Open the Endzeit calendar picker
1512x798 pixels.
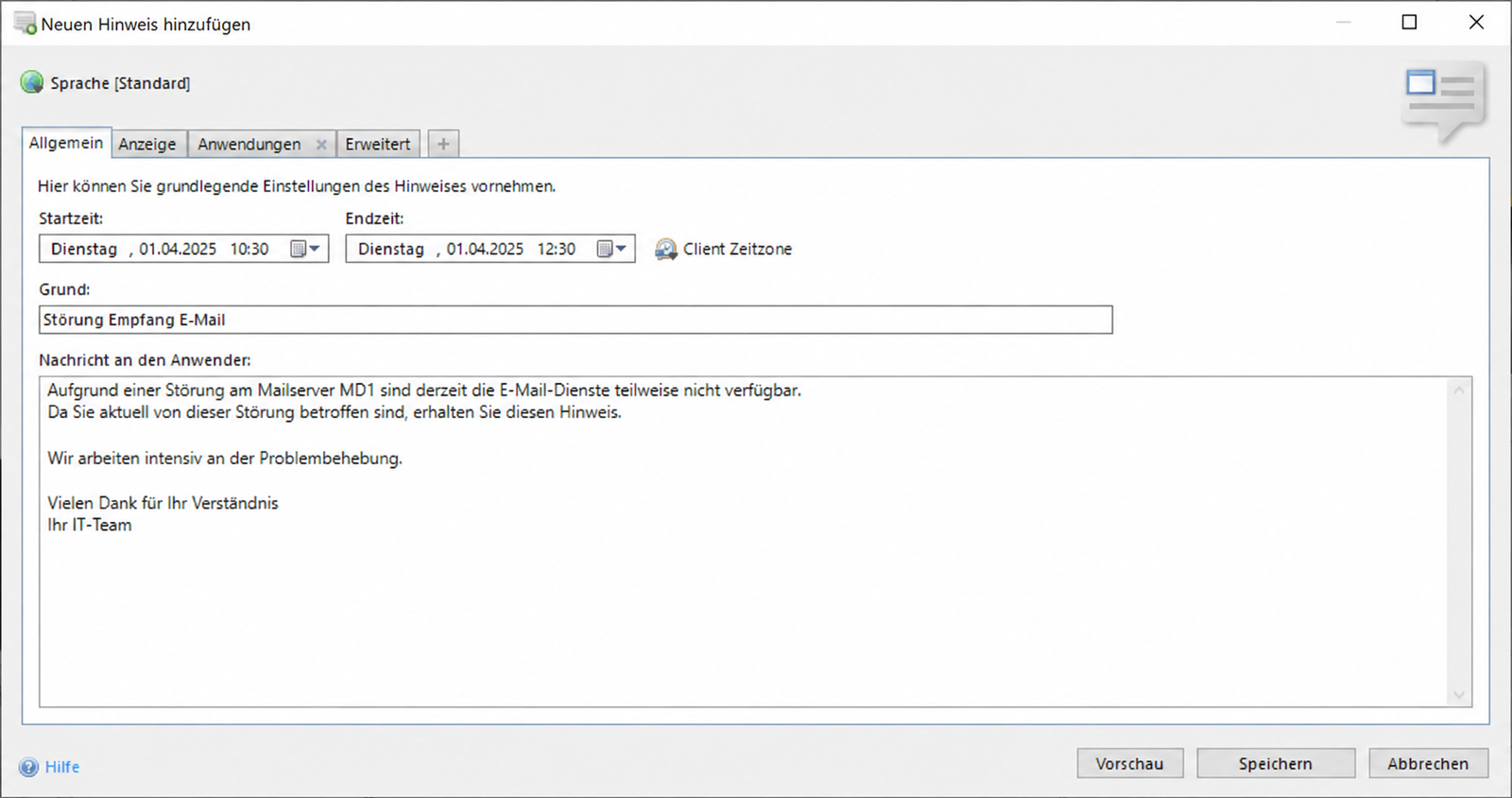click(x=612, y=249)
